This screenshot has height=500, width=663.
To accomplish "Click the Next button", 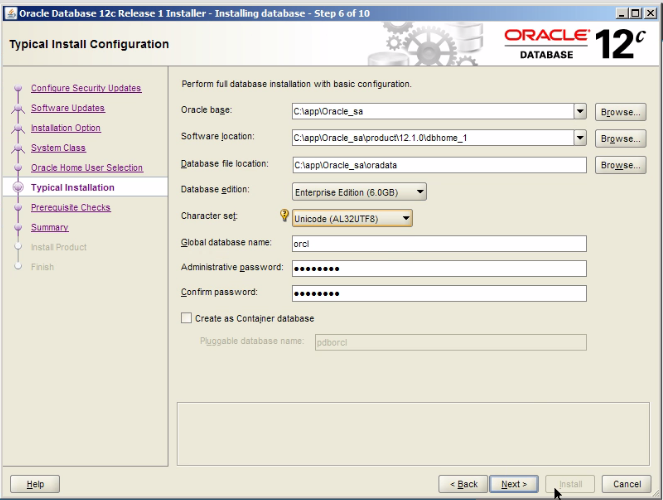I will click(514, 484).
